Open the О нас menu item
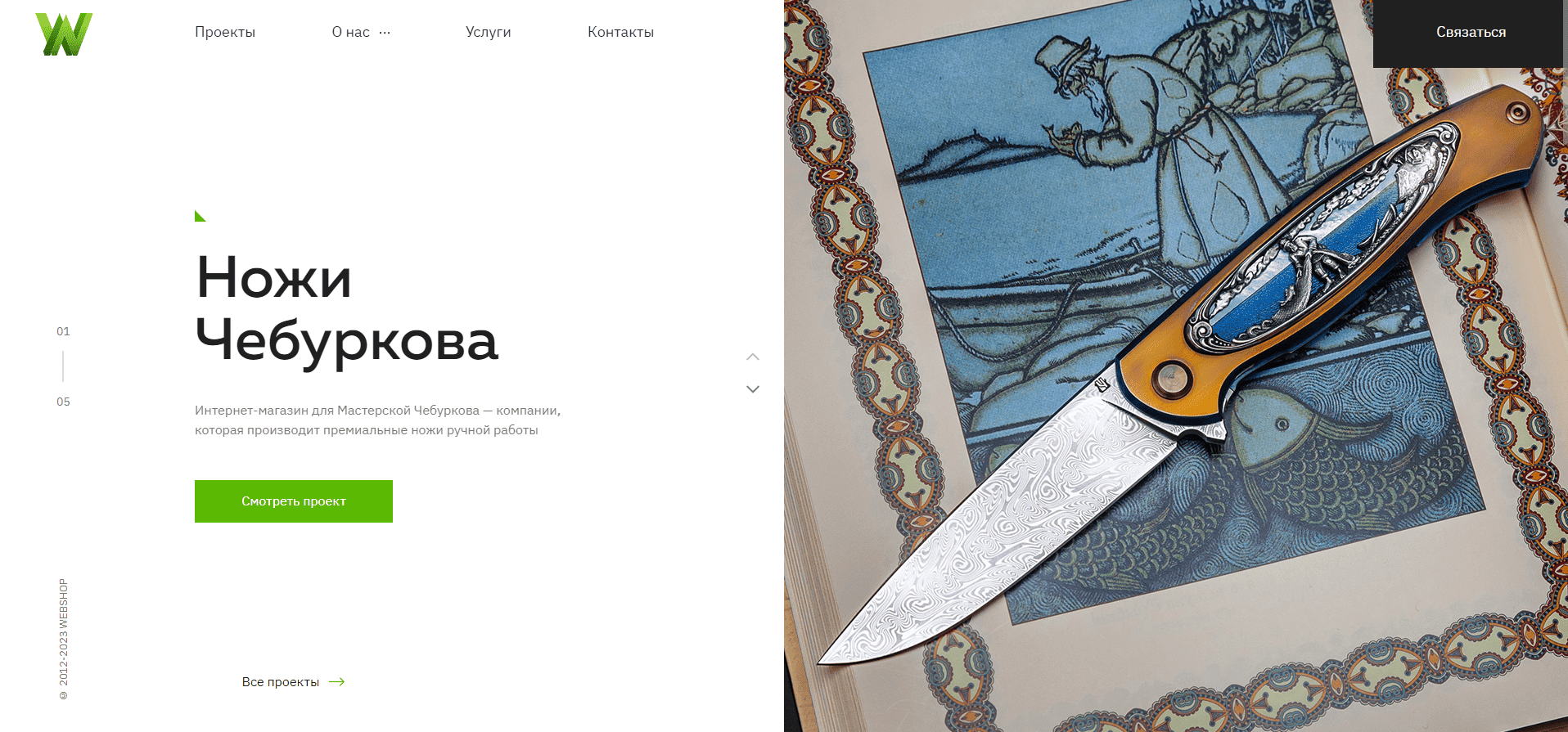Screen dimensions: 1568x732 click(x=350, y=32)
